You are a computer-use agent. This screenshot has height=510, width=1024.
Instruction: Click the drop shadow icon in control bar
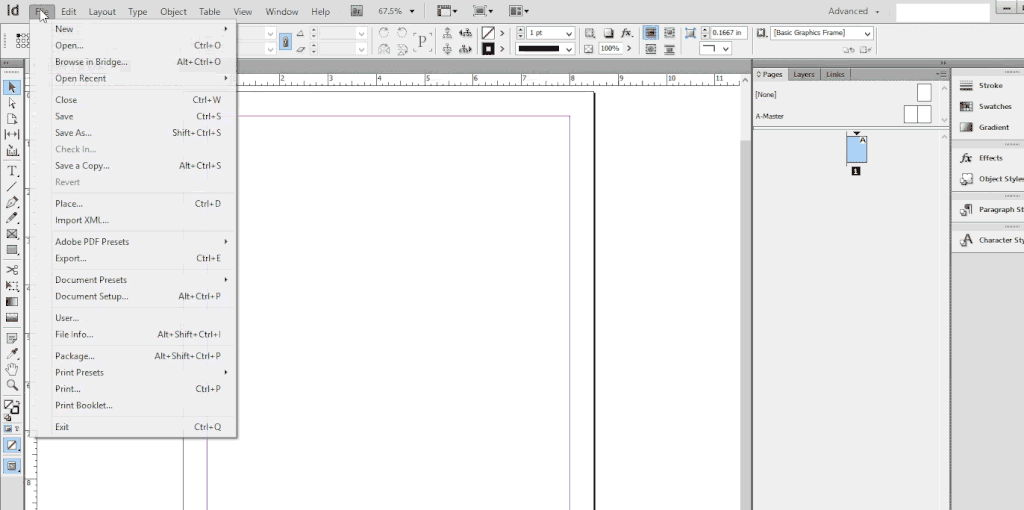coord(608,33)
